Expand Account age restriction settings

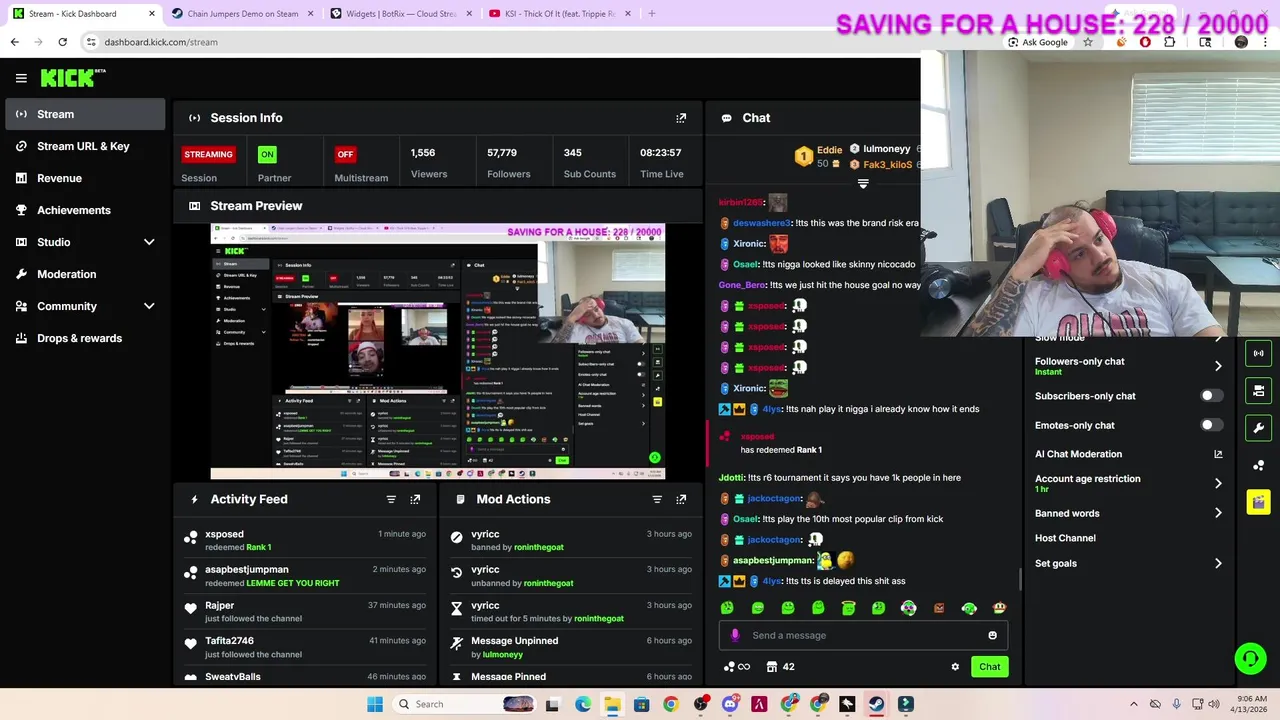click(1218, 483)
